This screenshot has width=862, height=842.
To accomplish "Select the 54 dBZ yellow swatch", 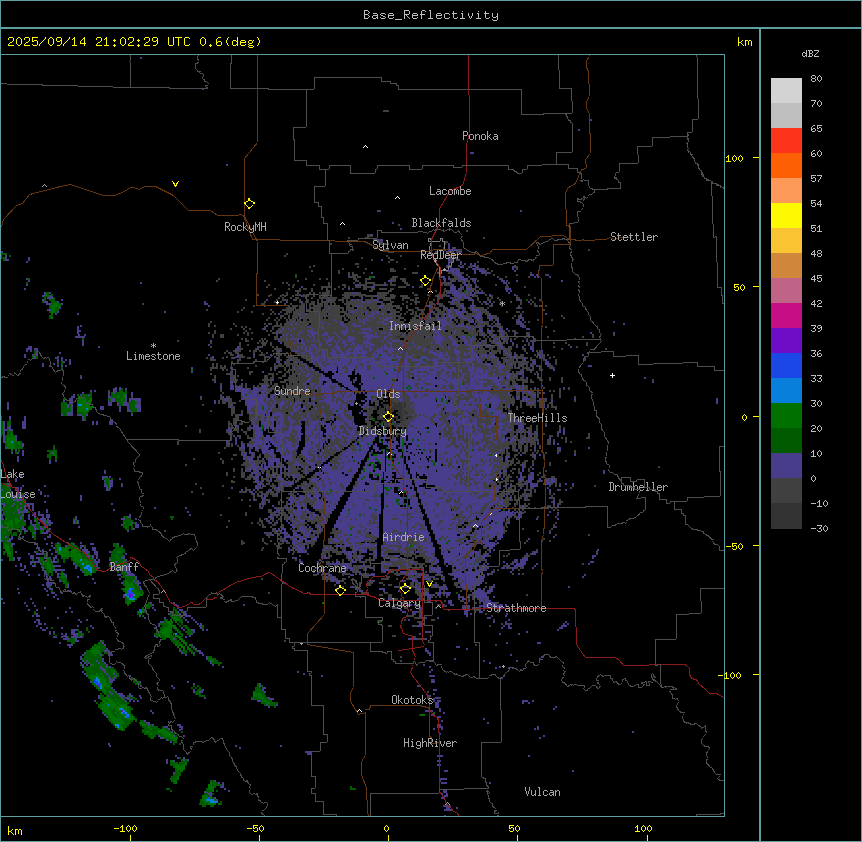I will (786, 215).
